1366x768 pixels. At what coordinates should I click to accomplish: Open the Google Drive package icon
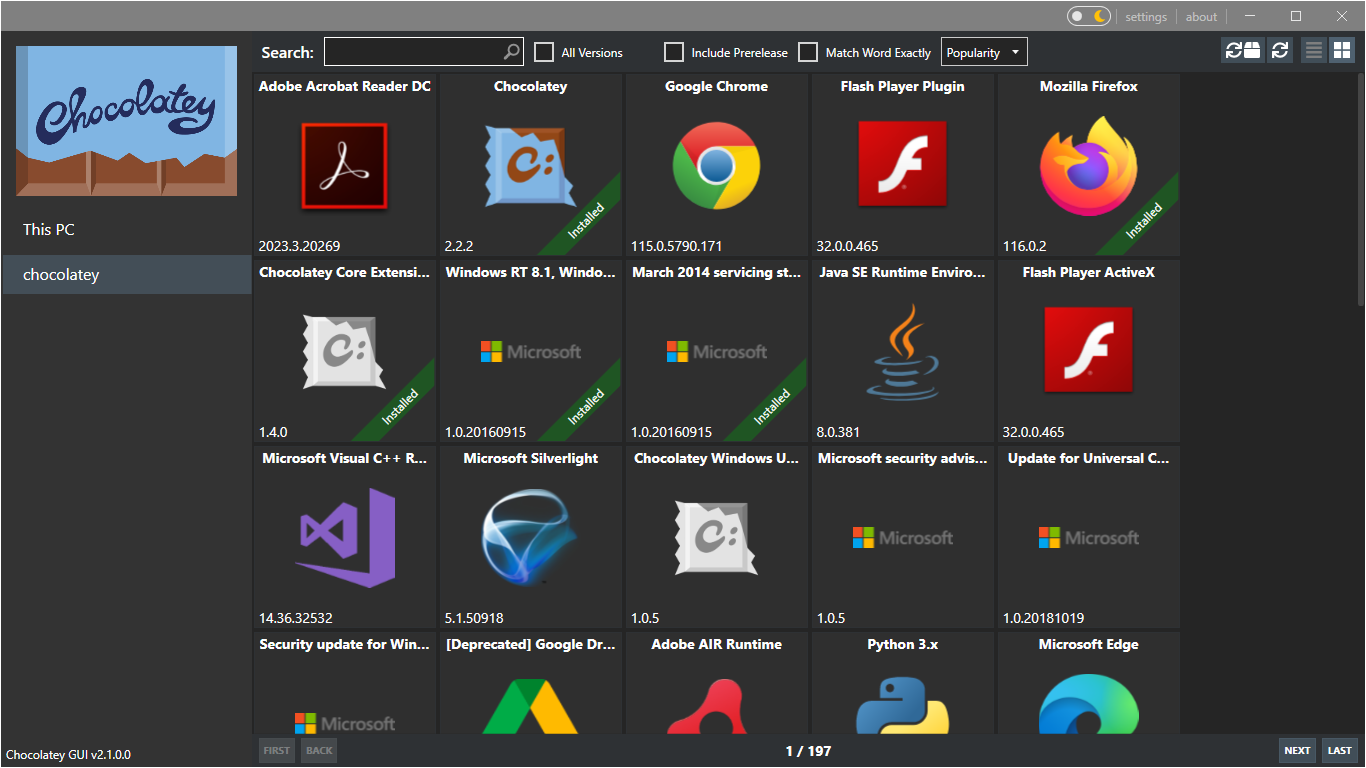[530, 706]
